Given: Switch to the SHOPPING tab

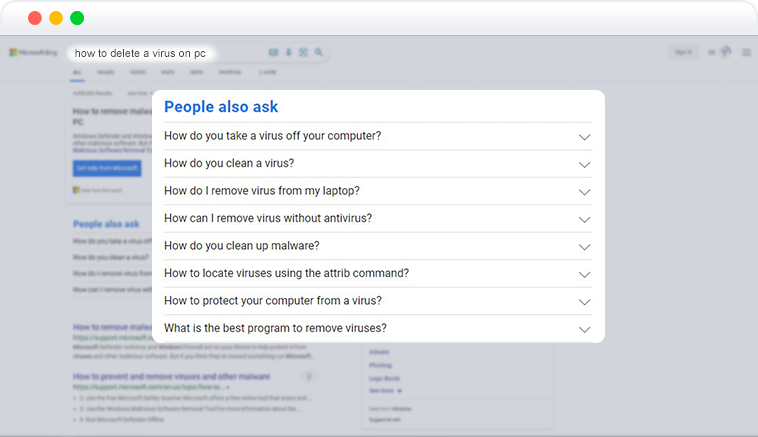Looking at the screenshot, I should (x=230, y=73).
